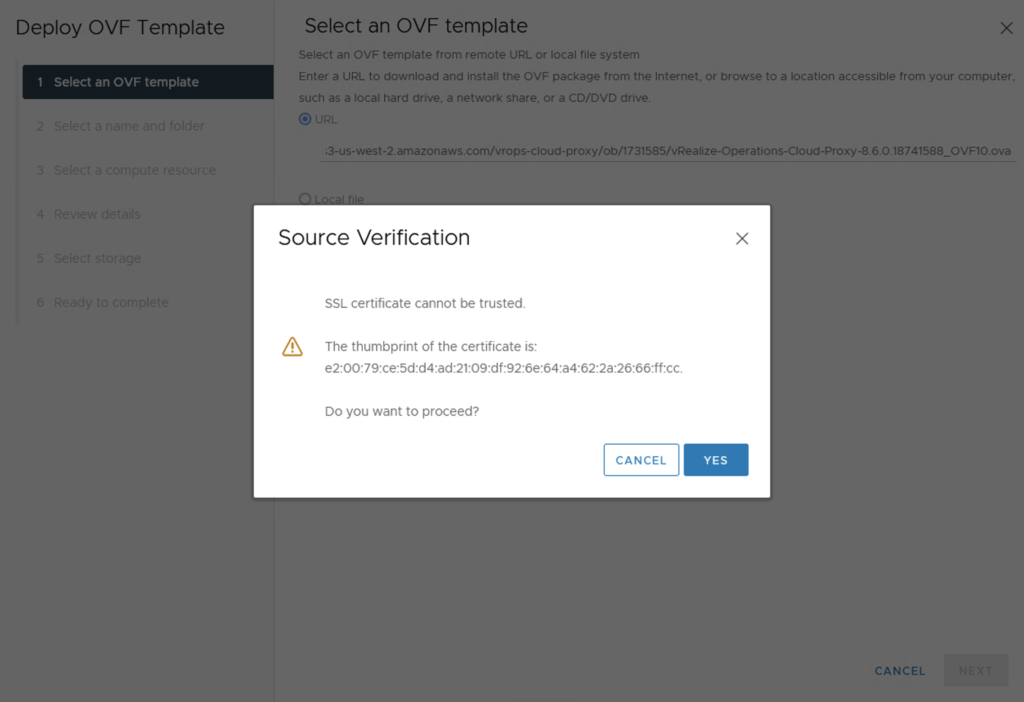Click the NEXT button in wizard

(975, 671)
